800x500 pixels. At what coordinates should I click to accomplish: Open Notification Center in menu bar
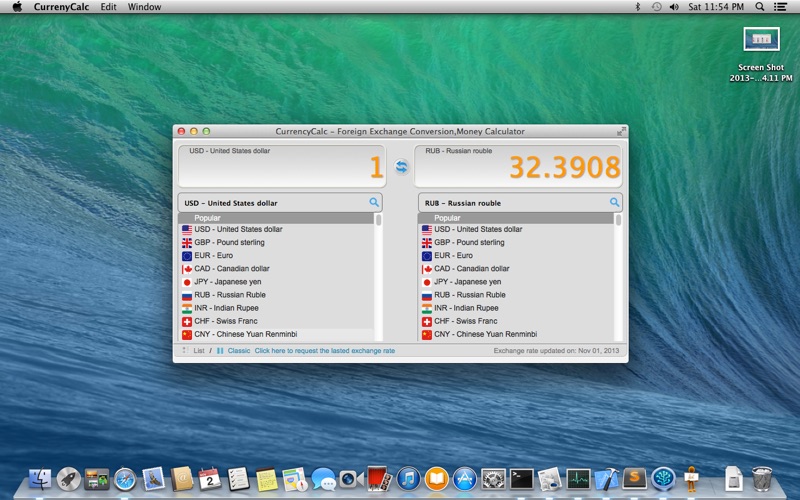[x=780, y=7]
